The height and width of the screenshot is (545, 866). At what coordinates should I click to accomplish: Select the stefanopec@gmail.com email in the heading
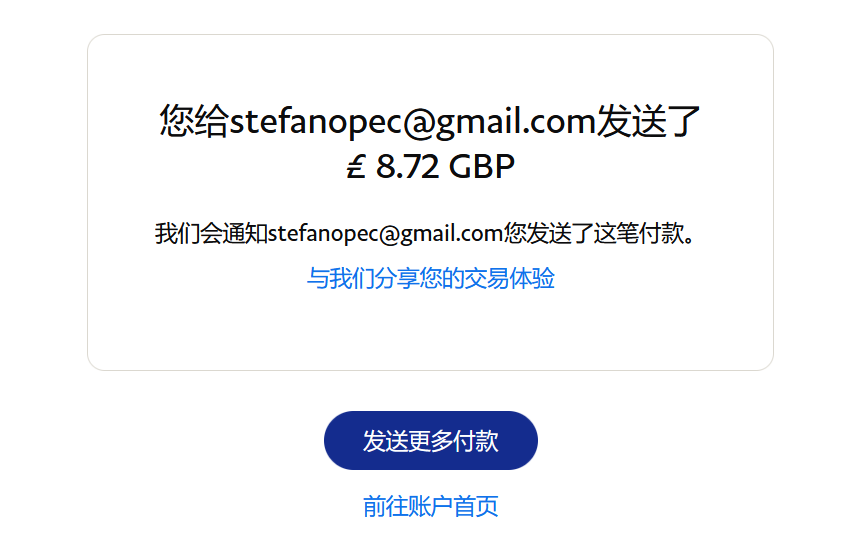(x=413, y=121)
